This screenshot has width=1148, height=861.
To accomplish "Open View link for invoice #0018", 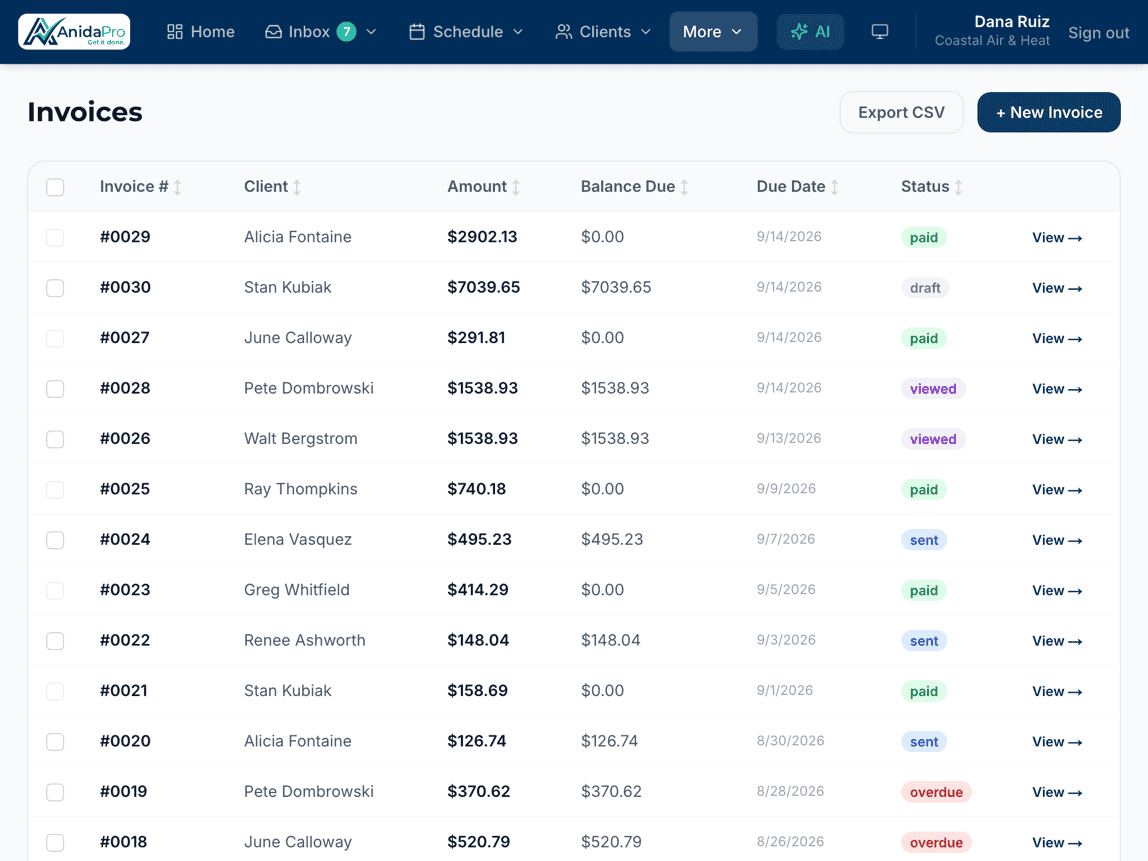I will coord(1057,843).
